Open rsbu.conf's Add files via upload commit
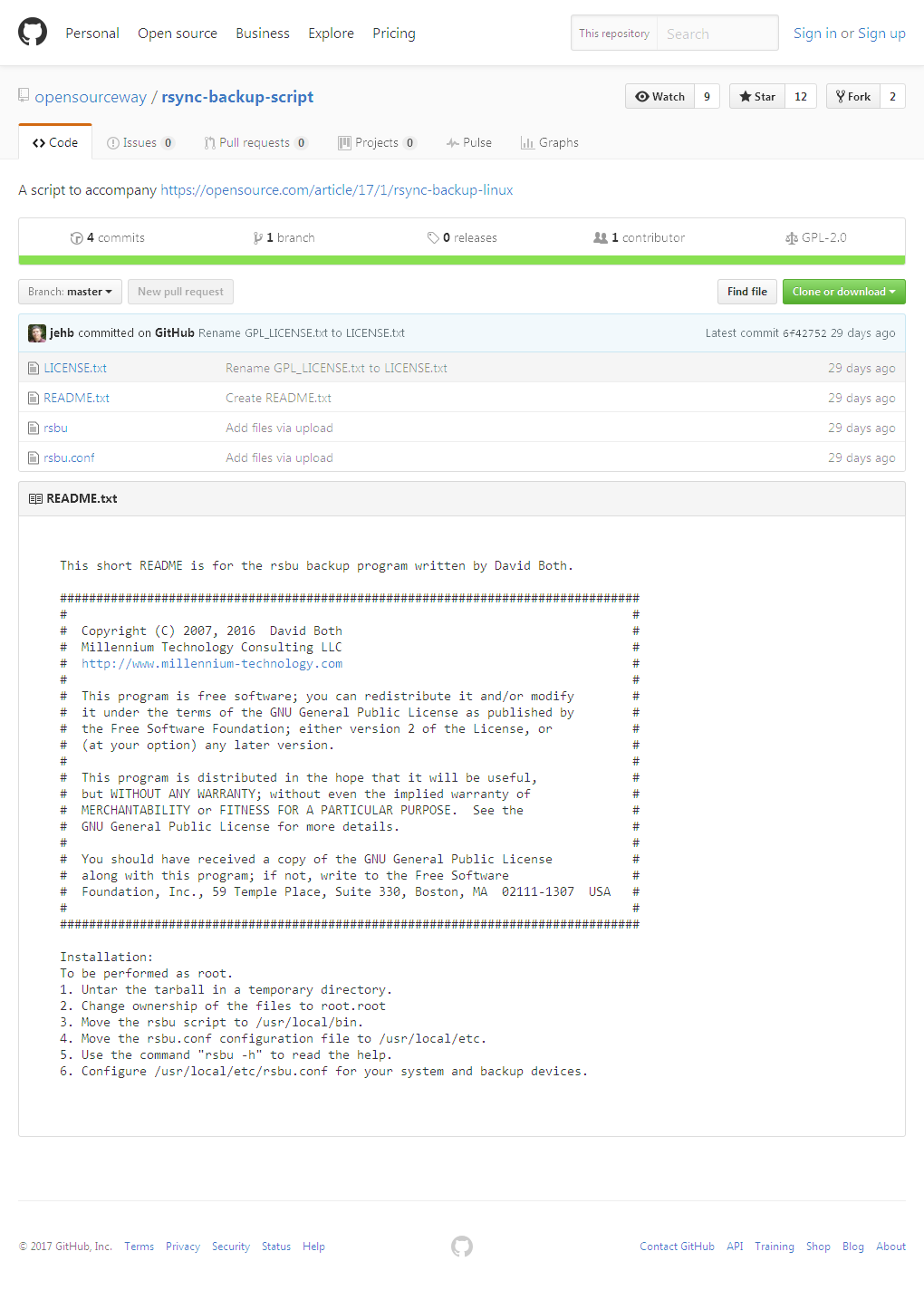 pyautogui.click(x=279, y=458)
